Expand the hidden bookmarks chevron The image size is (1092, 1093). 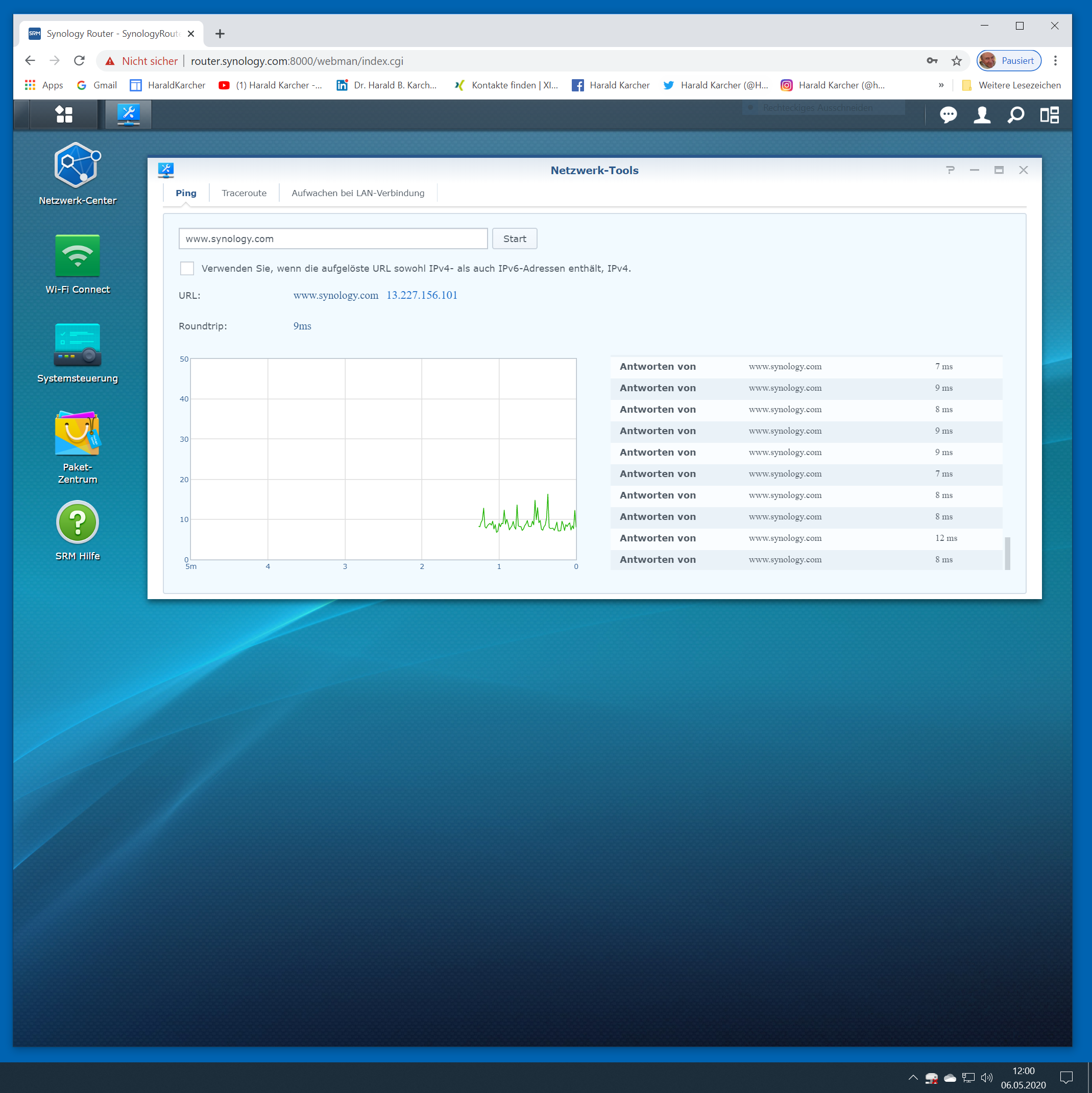(x=941, y=85)
